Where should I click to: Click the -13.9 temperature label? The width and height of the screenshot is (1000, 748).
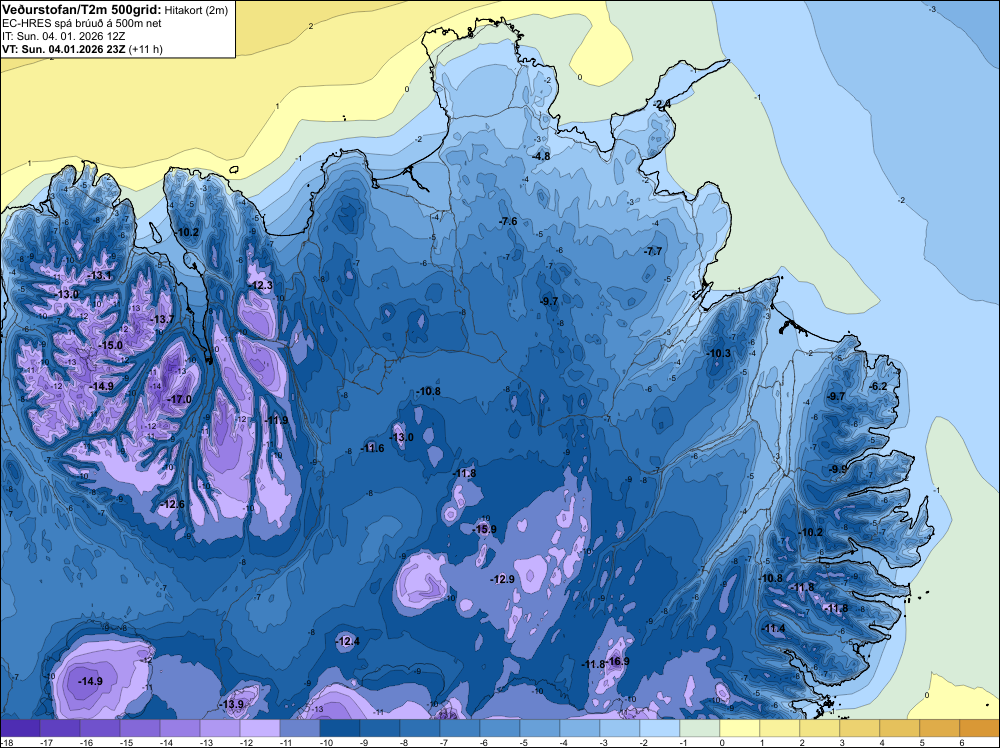coord(232,704)
